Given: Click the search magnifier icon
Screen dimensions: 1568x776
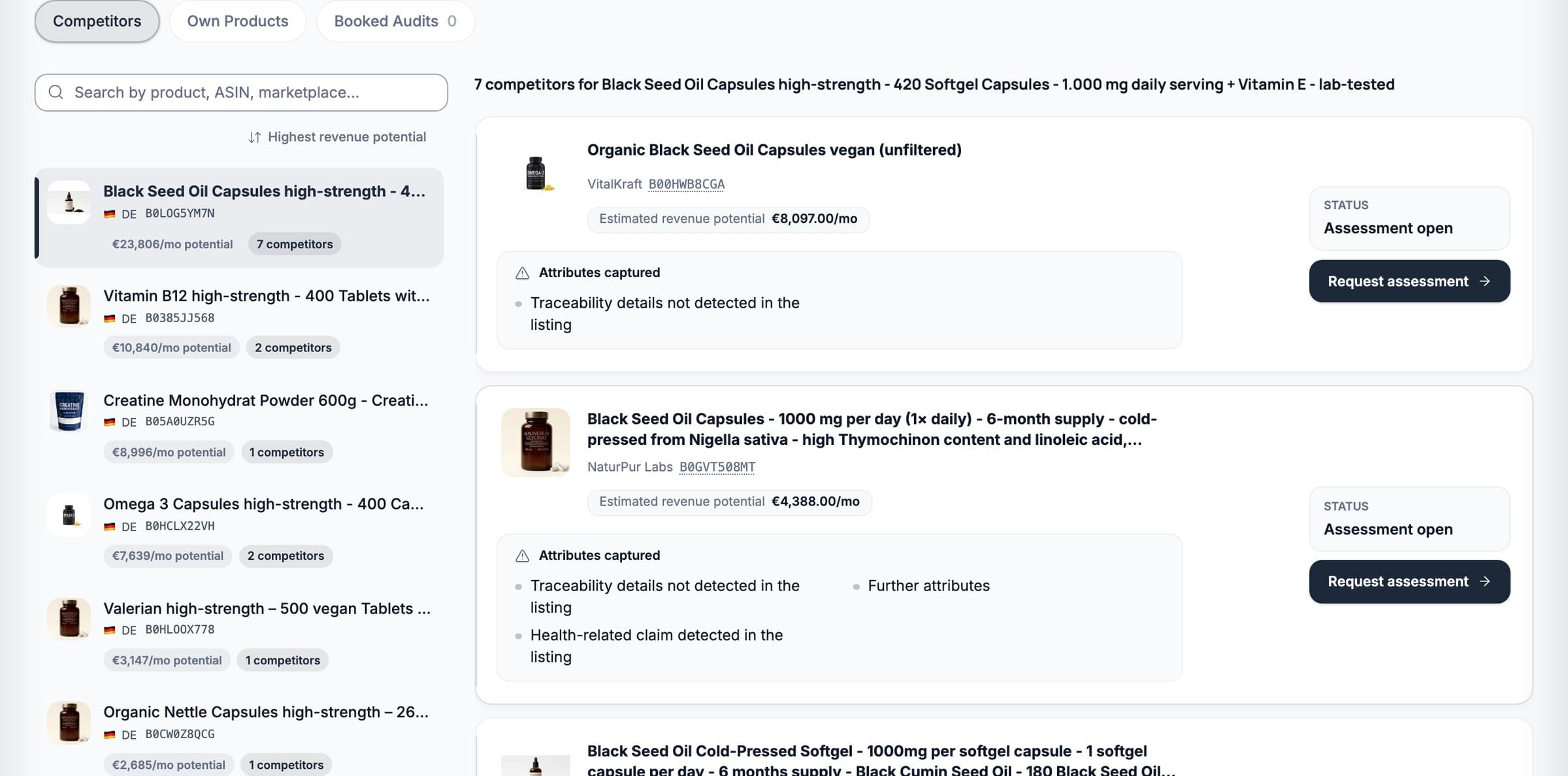Looking at the screenshot, I should point(56,92).
